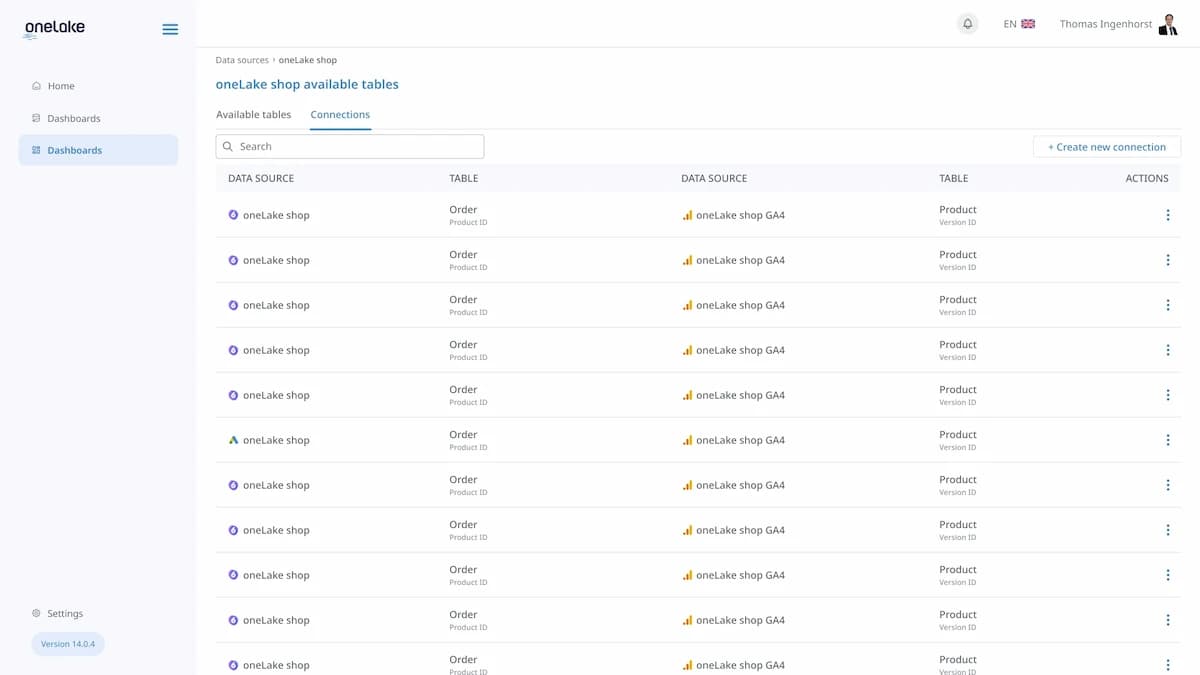Viewport: 1200px width, 675px height.
Task: Open actions menu for the first connection row
Action: [1167, 215]
